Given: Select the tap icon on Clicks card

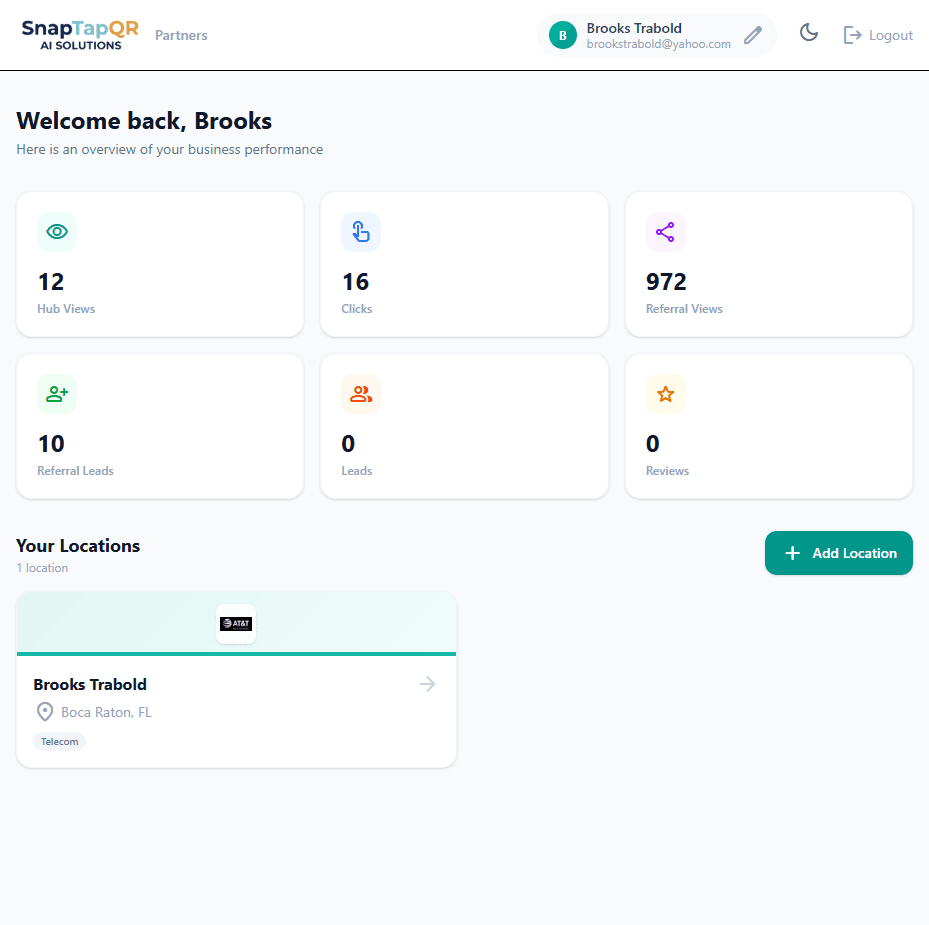Looking at the screenshot, I should click(x=361, y=232).
